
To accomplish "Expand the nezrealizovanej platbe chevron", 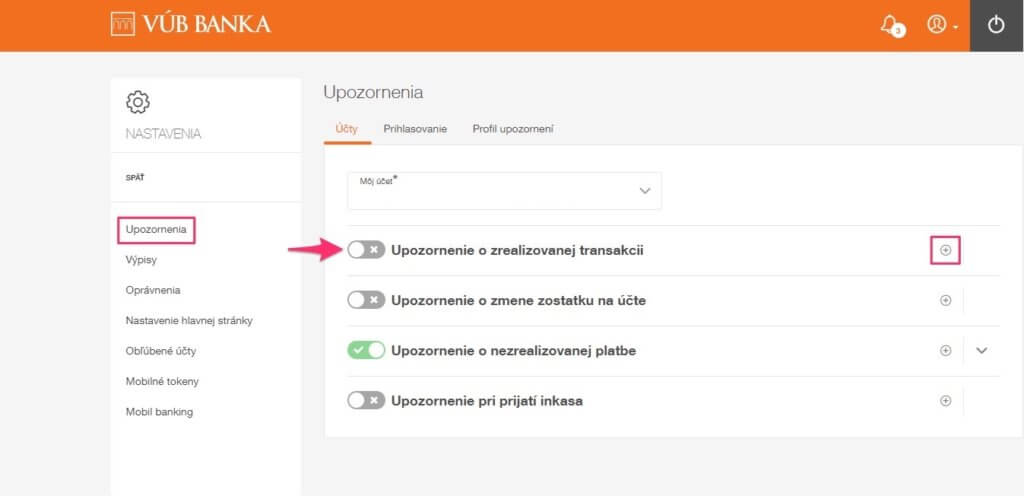I will (982, 350).
